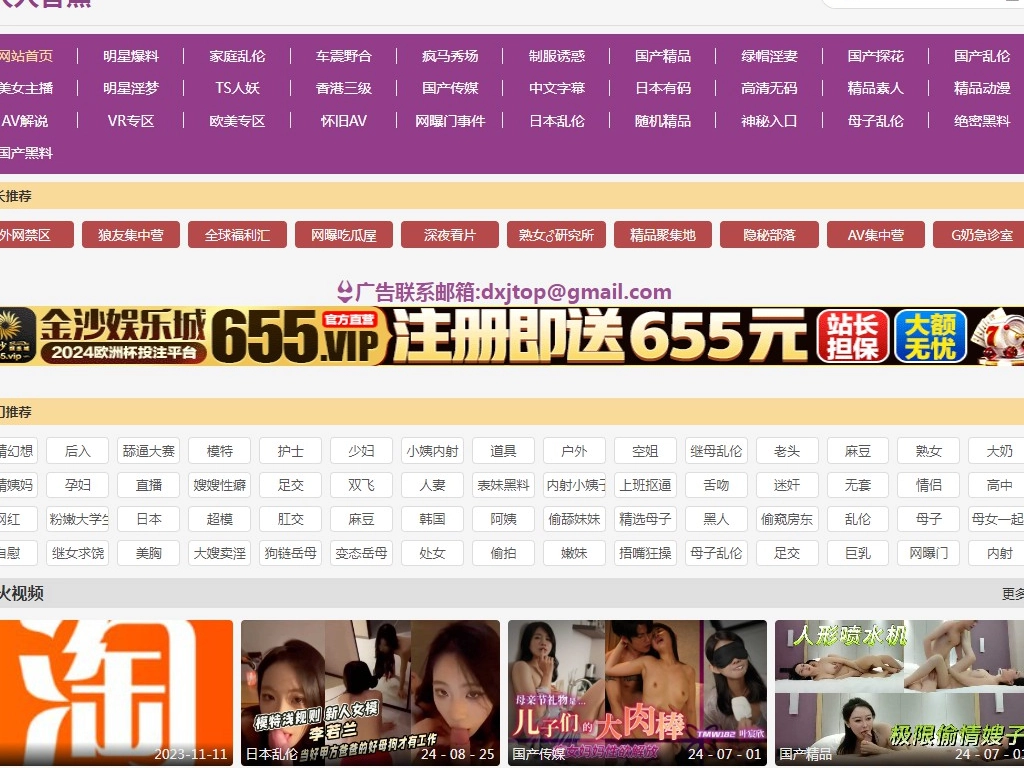Click the icon beside 广告联系邮箱 text
The width and height of the screenshot is (1024, 768).
[345, 292]
